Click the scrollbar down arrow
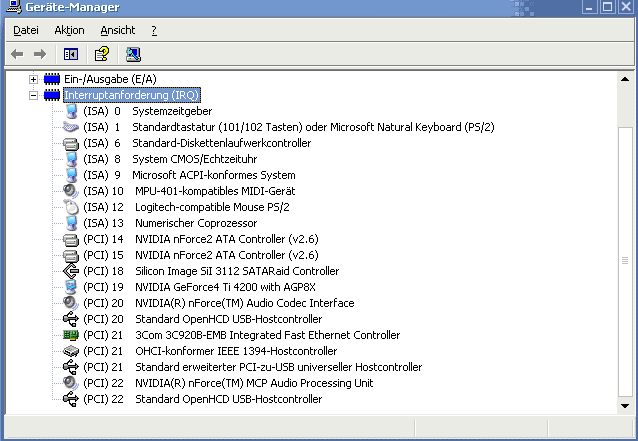The width and height of the screenshot is (638, 441). click(625, 406)
